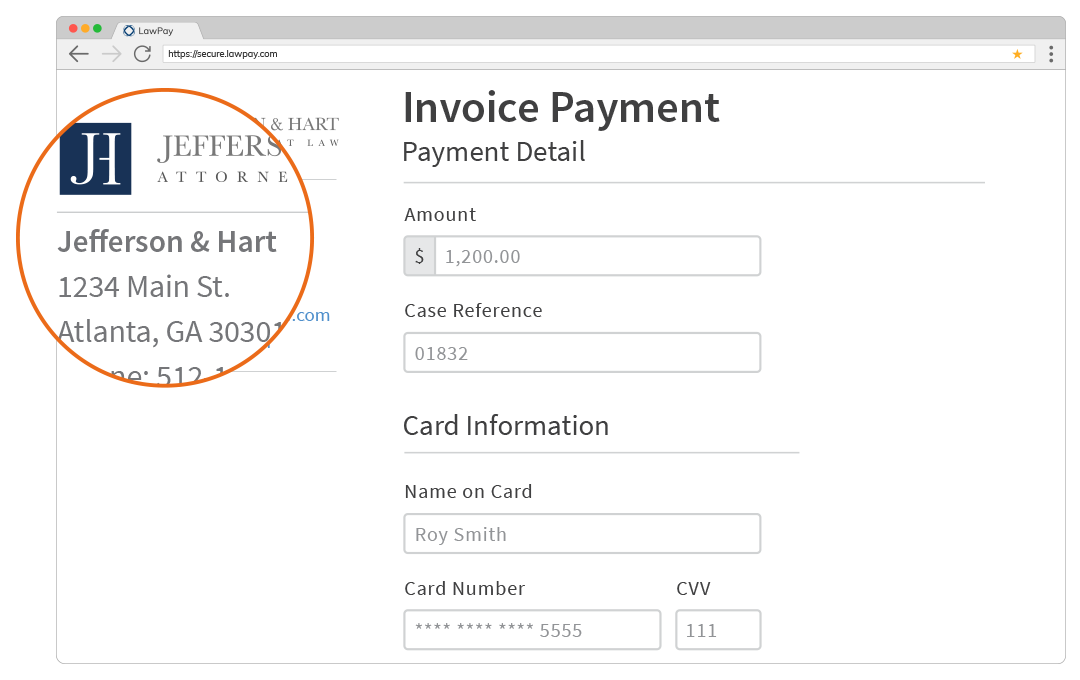Click the CVV label
Viewport: 1080px width, 680px height.
pos(694,588)
